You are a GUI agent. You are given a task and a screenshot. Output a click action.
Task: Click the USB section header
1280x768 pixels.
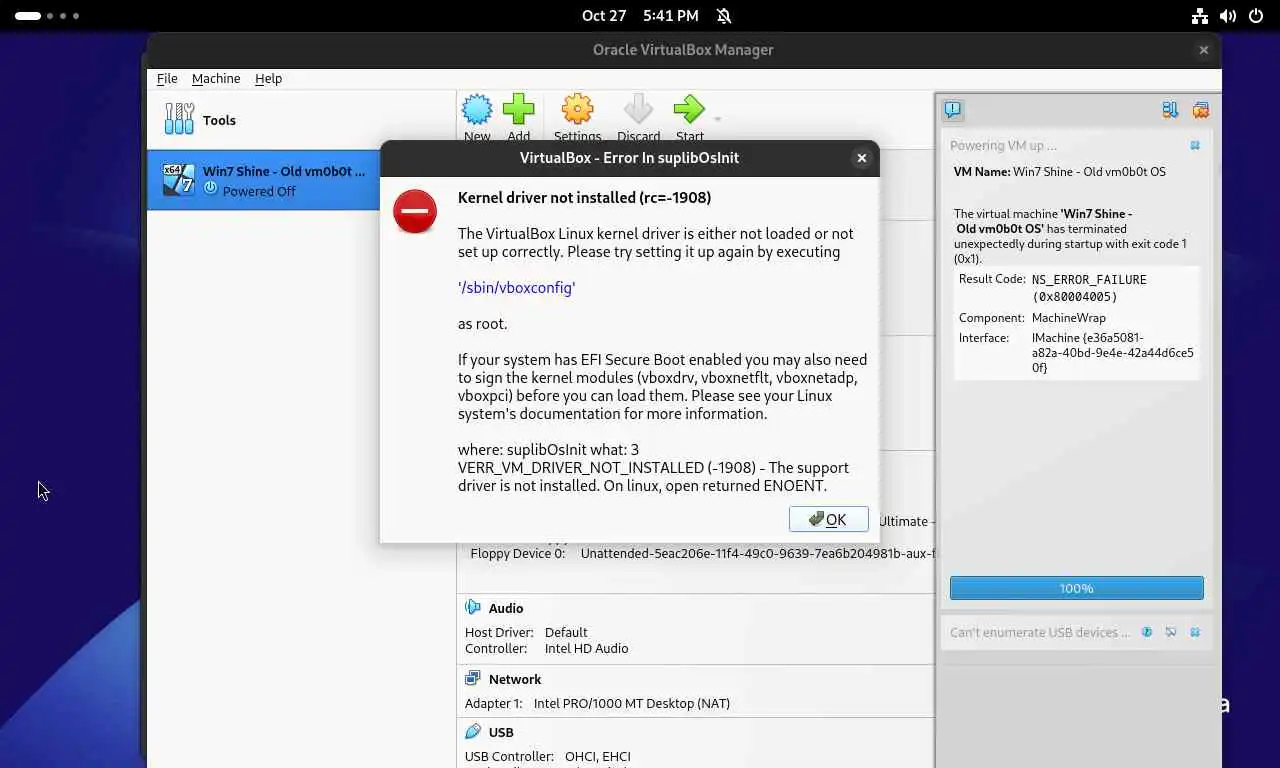click(x=501, y=732)
